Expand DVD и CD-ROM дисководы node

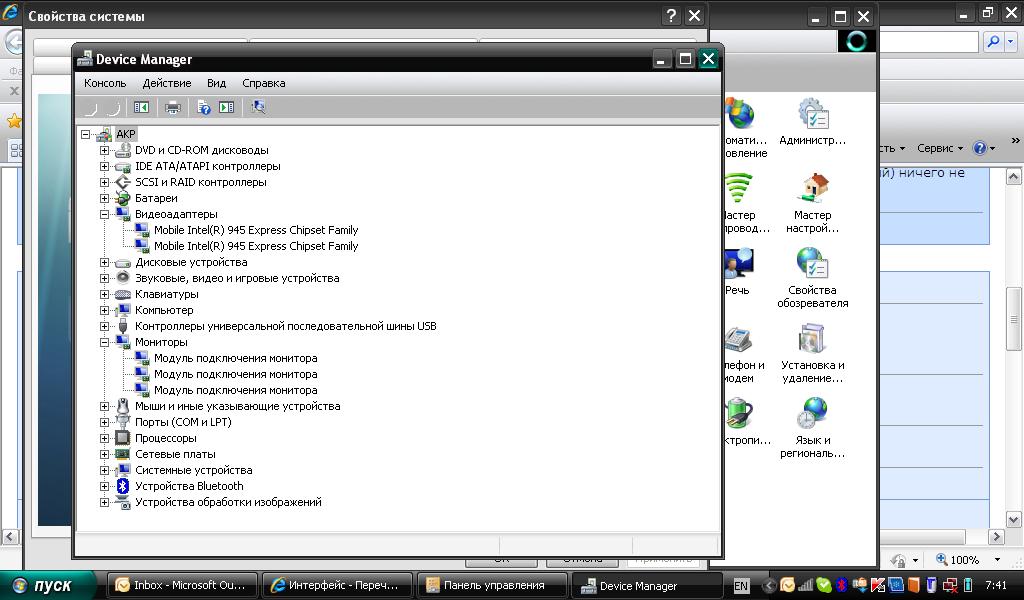click(104, 150)
